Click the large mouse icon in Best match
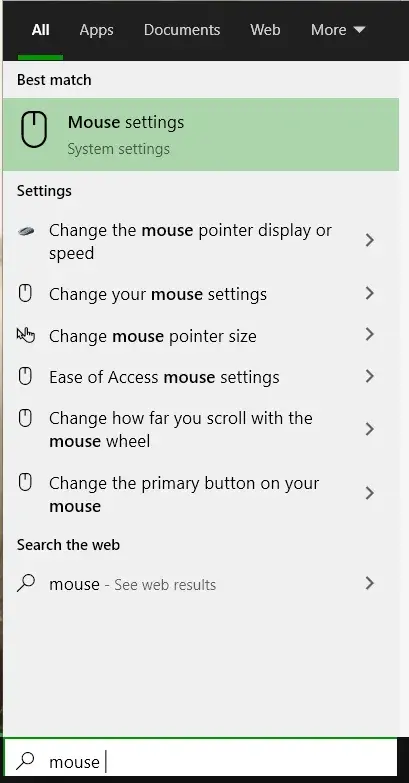Image resolution: width=409 pixels, height=783 pixels. pos(34,129)
